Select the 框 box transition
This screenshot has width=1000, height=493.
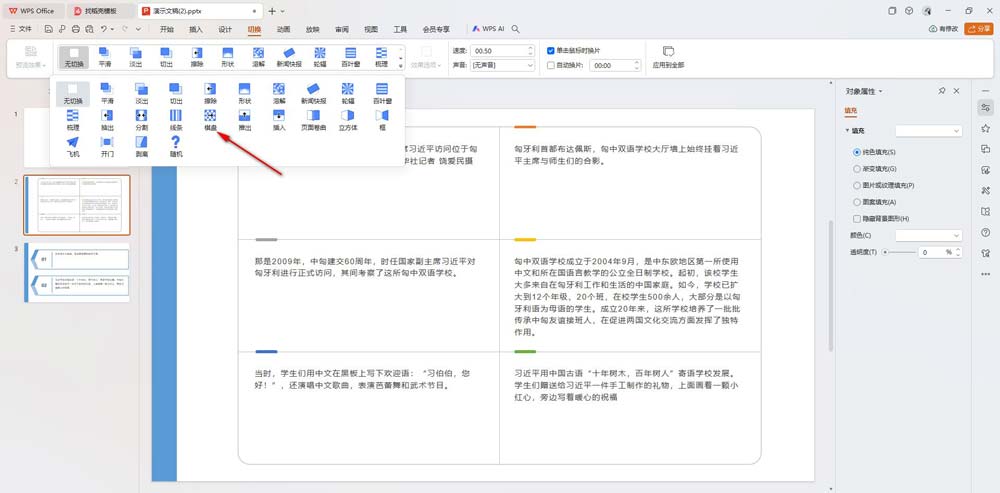pos(382,119)
